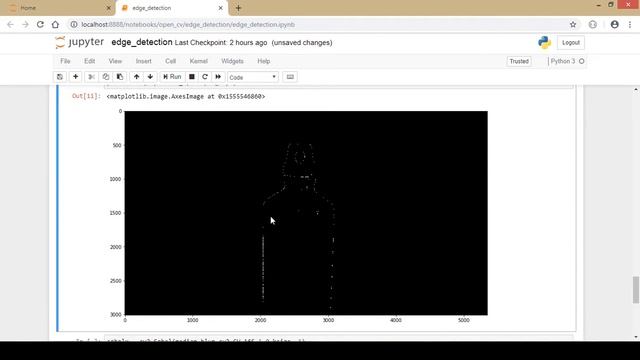Screen dimensions: 640x360
Task: Click the Jupyter logo
Action: pyautogui.click(x=80, y=42)
